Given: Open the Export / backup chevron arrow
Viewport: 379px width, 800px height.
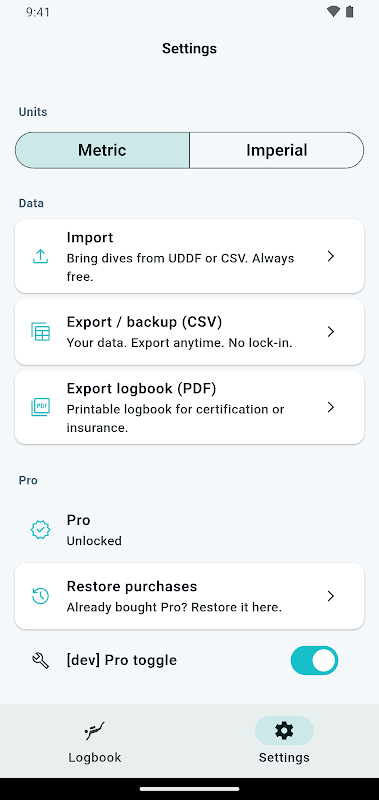Looking at the screenshot, I should (331, 332).
